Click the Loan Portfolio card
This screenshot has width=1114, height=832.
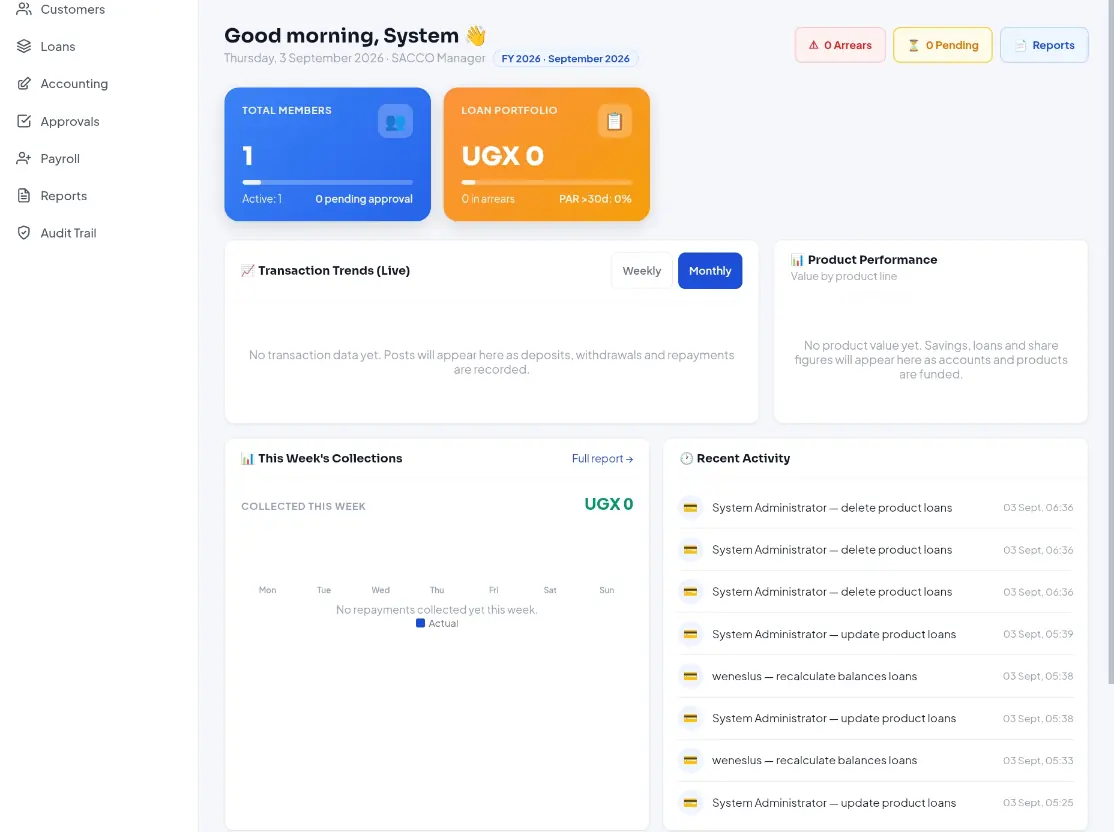546,154
